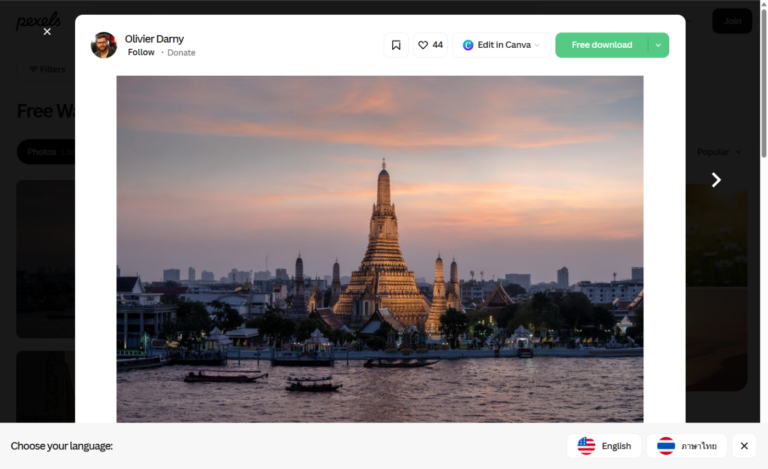Expand download size options arrow
Screen dimensions: 768x469
(658, 45)
